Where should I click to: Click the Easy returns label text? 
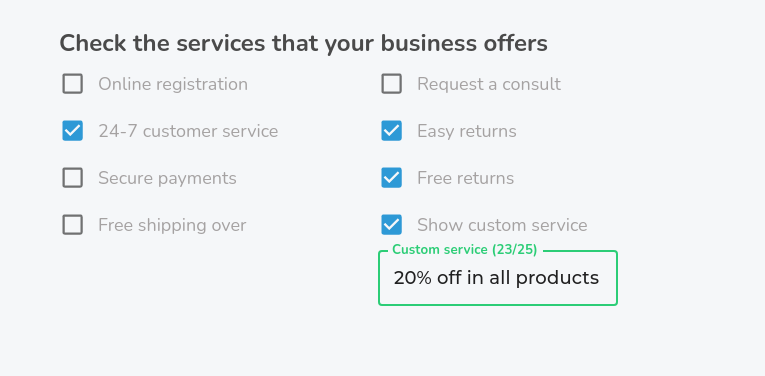pyautogui.click(x=467, y=131)
